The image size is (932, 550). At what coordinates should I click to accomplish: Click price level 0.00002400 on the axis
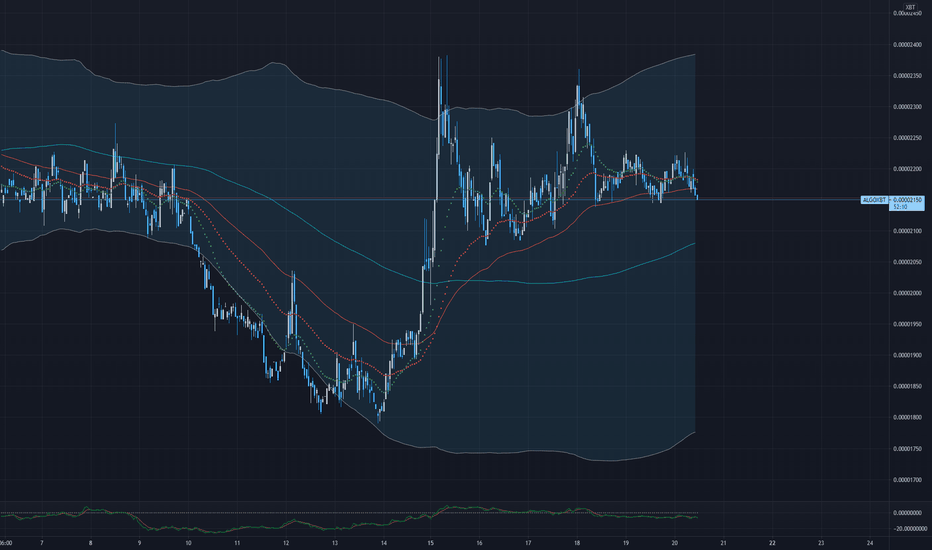908,45
